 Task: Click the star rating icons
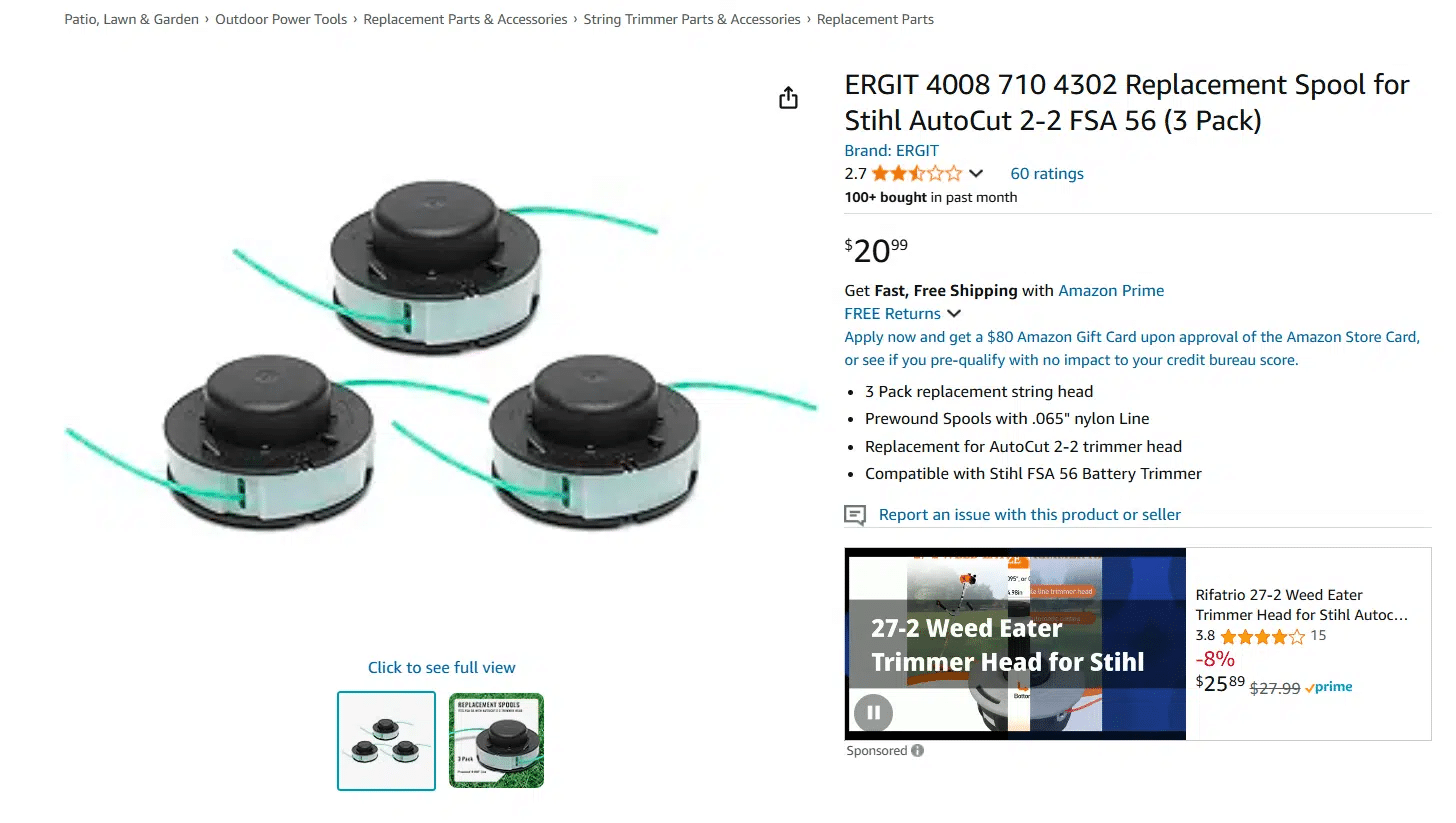pos(917,174)
